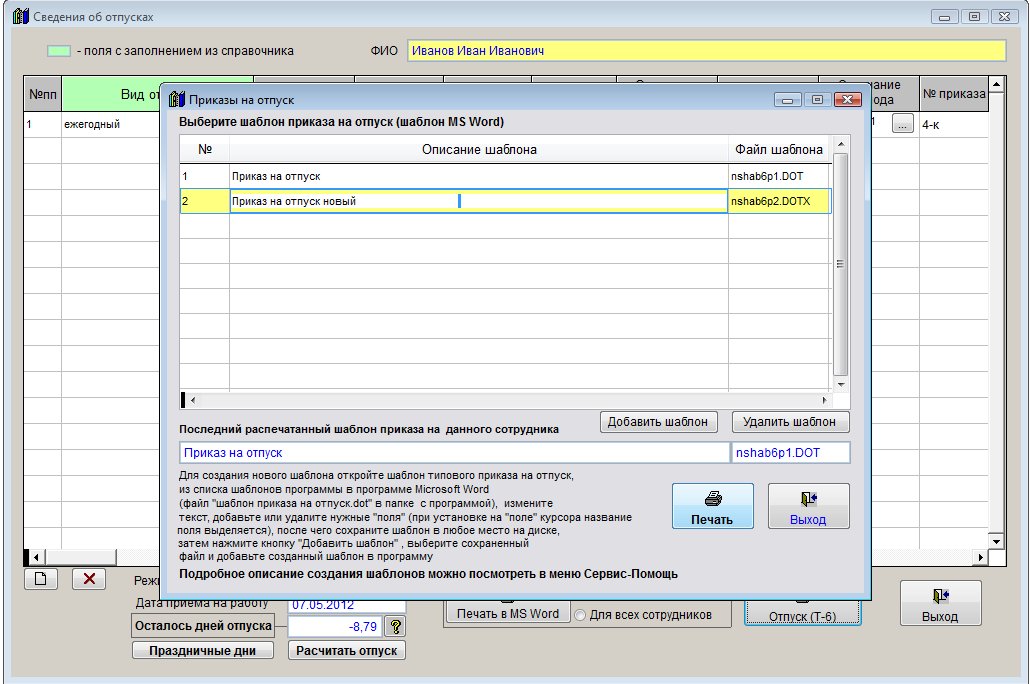Click the nshab6p2.DOTX file cell
The image size is (1030, 684).
[778, 201]
